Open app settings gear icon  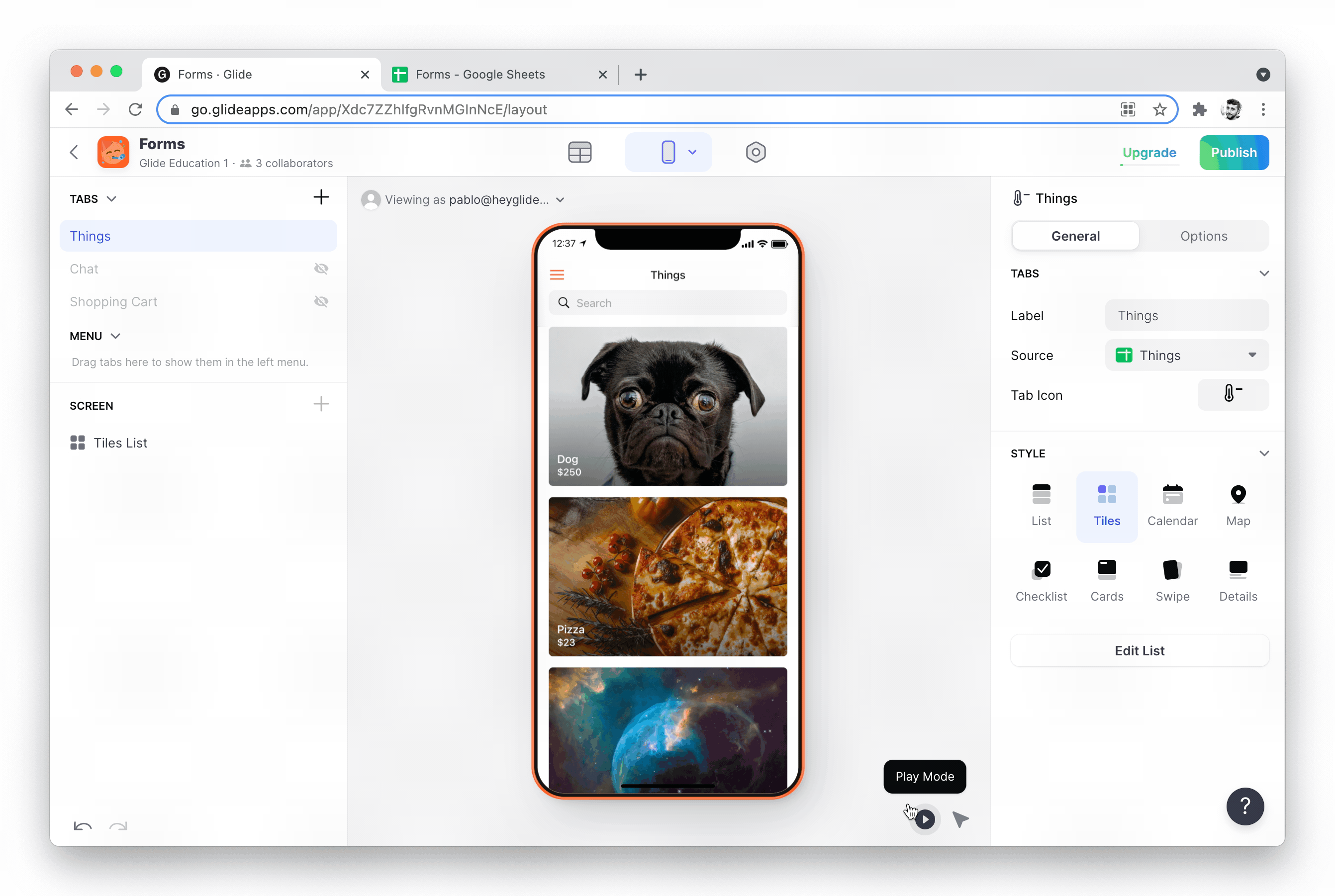click(756, 152)
